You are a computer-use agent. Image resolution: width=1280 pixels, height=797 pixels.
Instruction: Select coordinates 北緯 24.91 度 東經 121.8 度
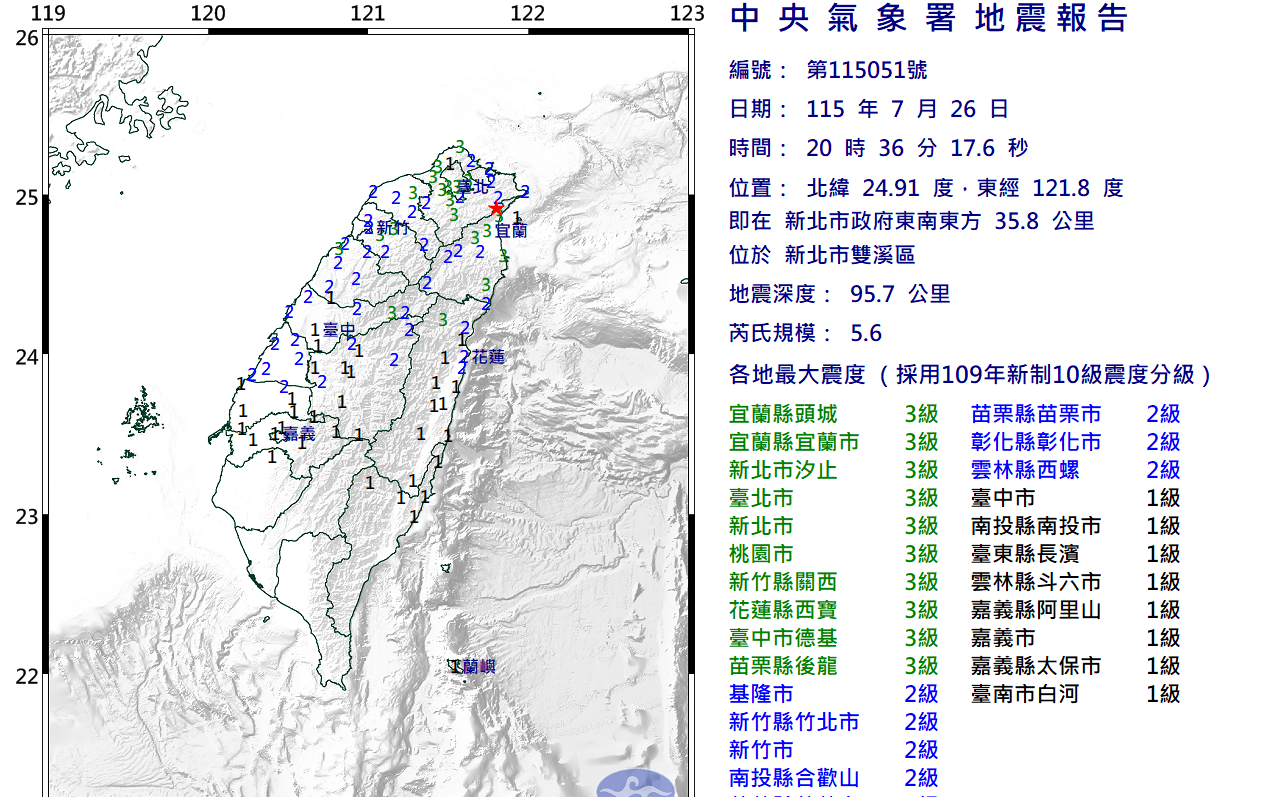click(x=965, y=187)
